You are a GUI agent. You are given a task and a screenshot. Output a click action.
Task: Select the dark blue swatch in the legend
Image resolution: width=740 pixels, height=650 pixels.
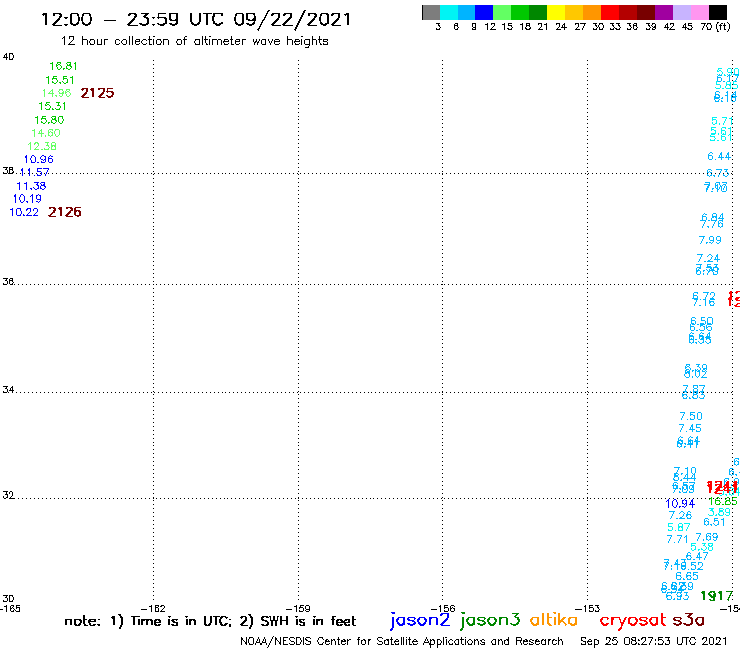[x=484, y=12]
